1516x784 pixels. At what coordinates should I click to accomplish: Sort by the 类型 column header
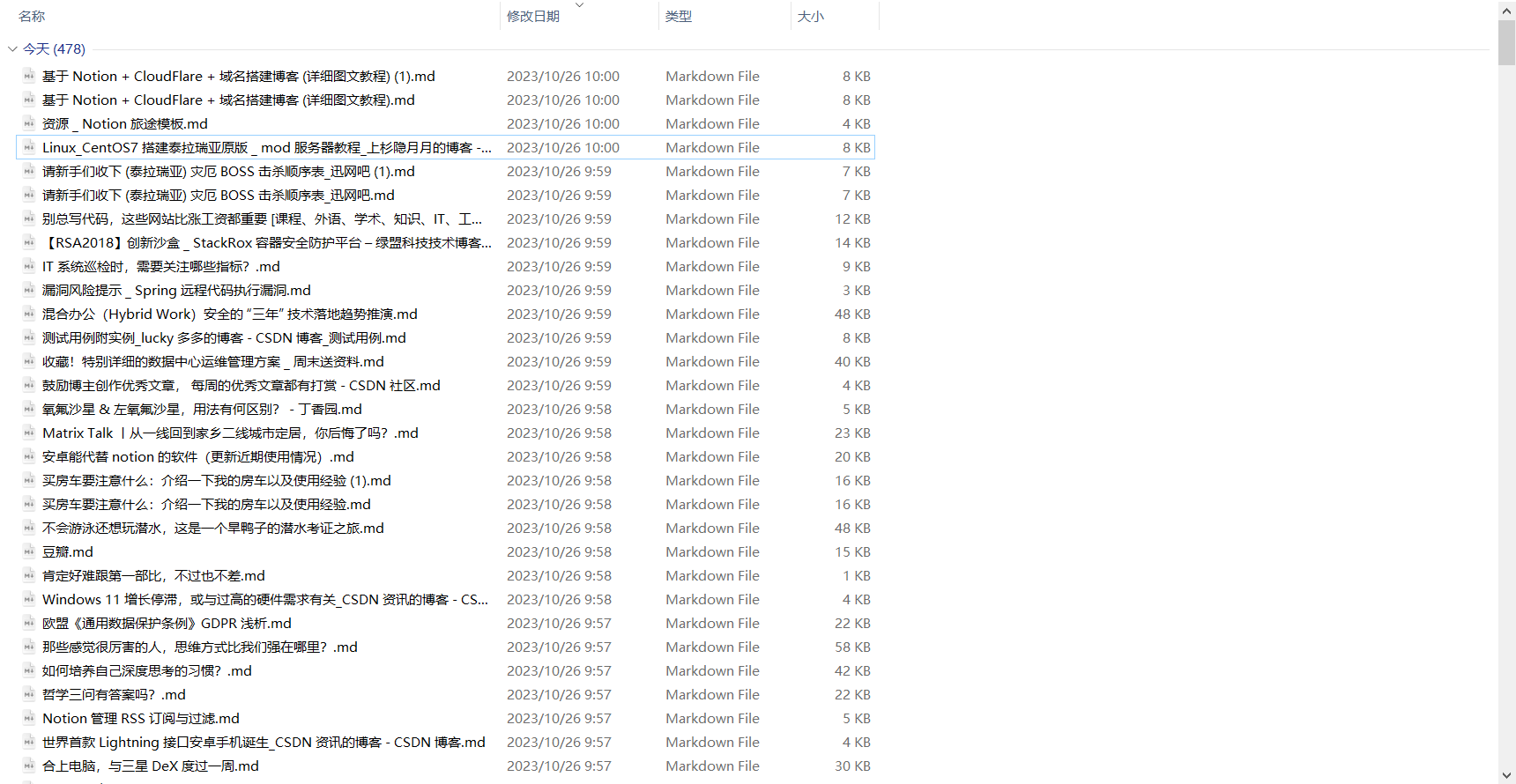(679, 17)
